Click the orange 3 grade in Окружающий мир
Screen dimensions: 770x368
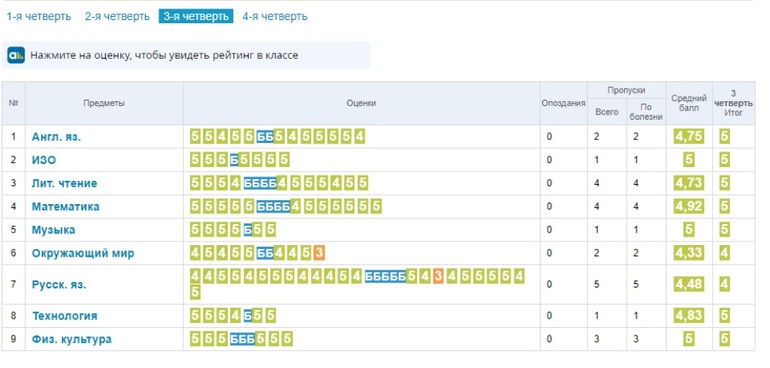(319, 254)
